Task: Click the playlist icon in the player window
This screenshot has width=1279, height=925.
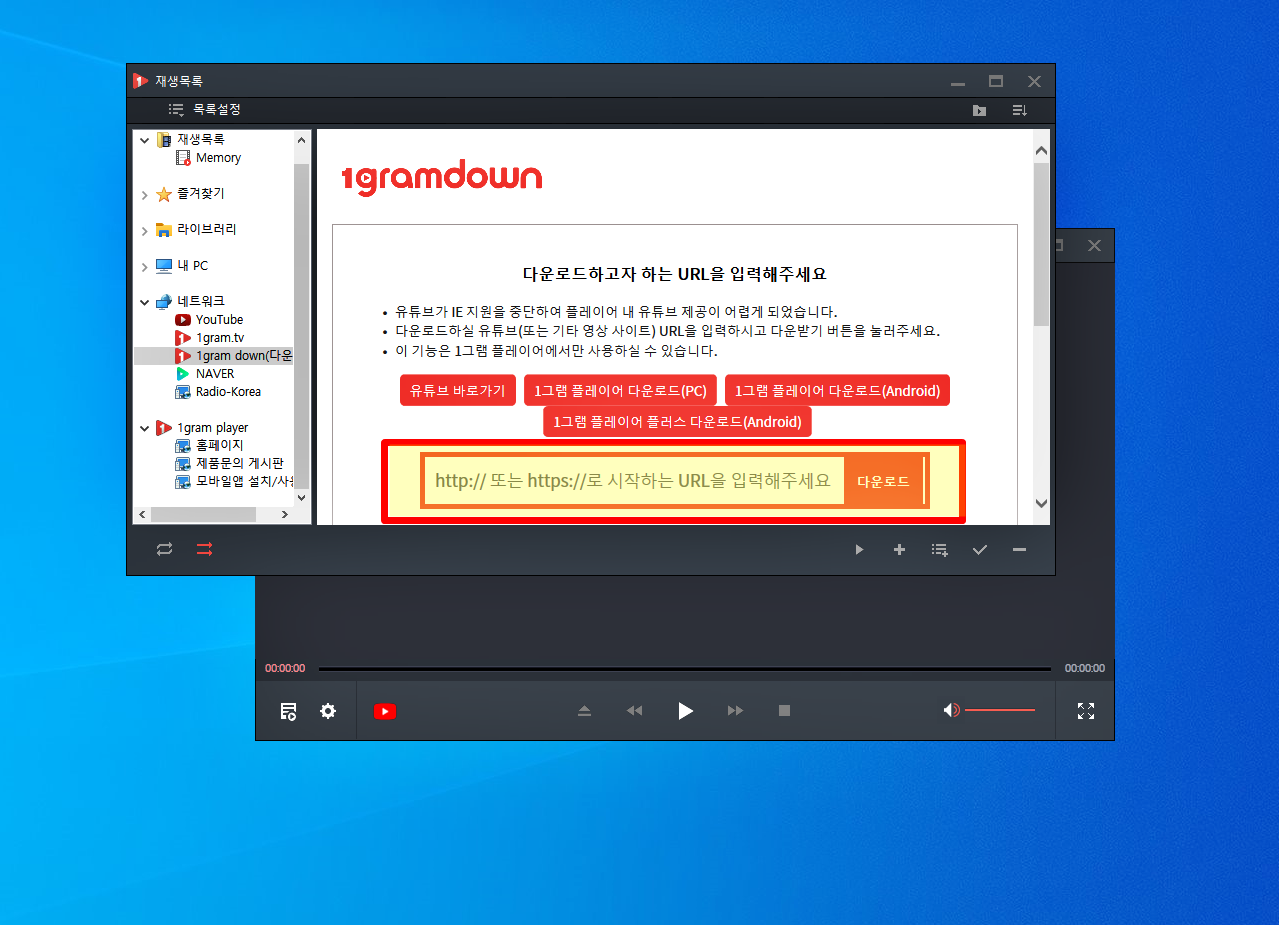Action: pos(288,711)
